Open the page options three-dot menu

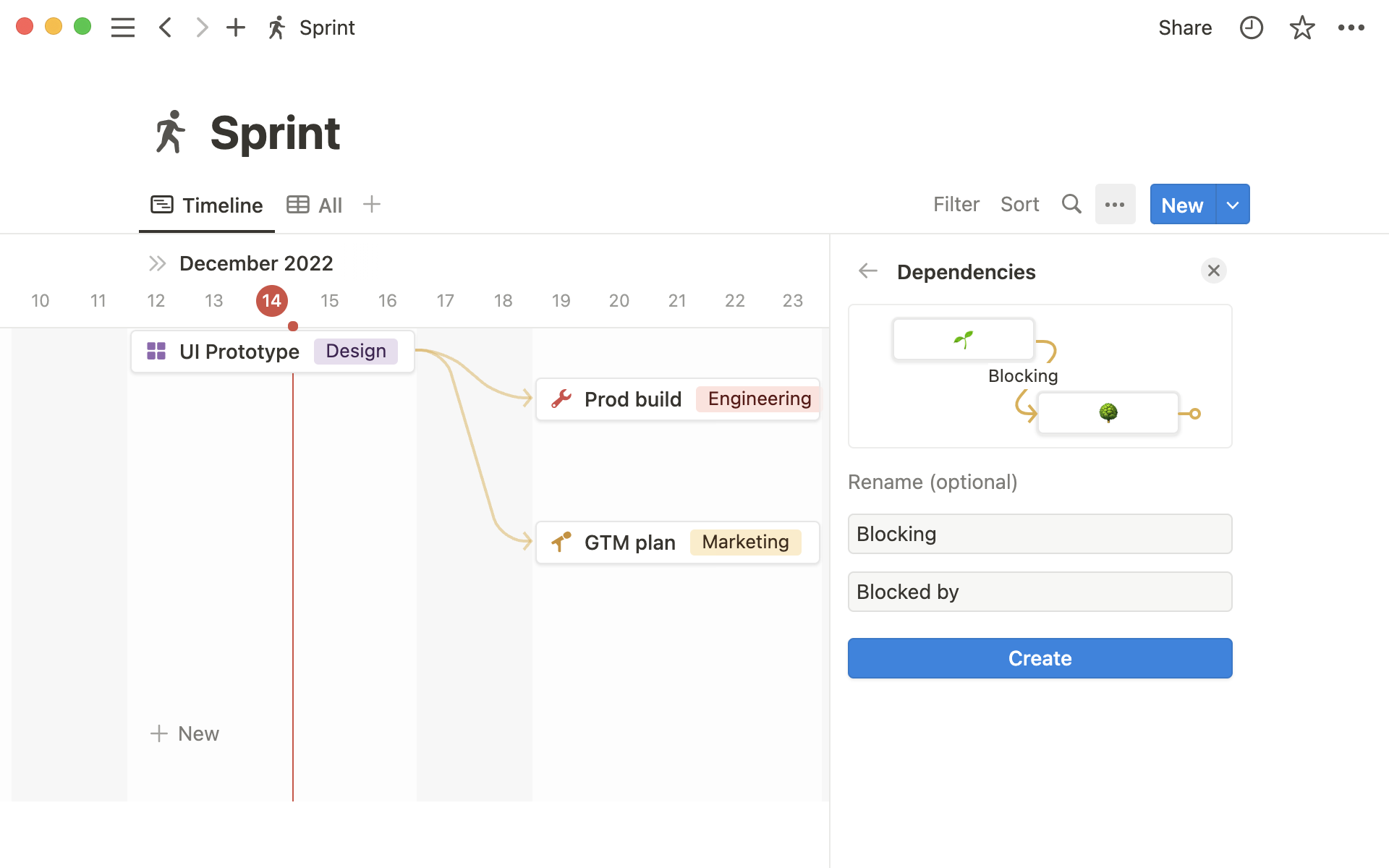(1351, 27)
